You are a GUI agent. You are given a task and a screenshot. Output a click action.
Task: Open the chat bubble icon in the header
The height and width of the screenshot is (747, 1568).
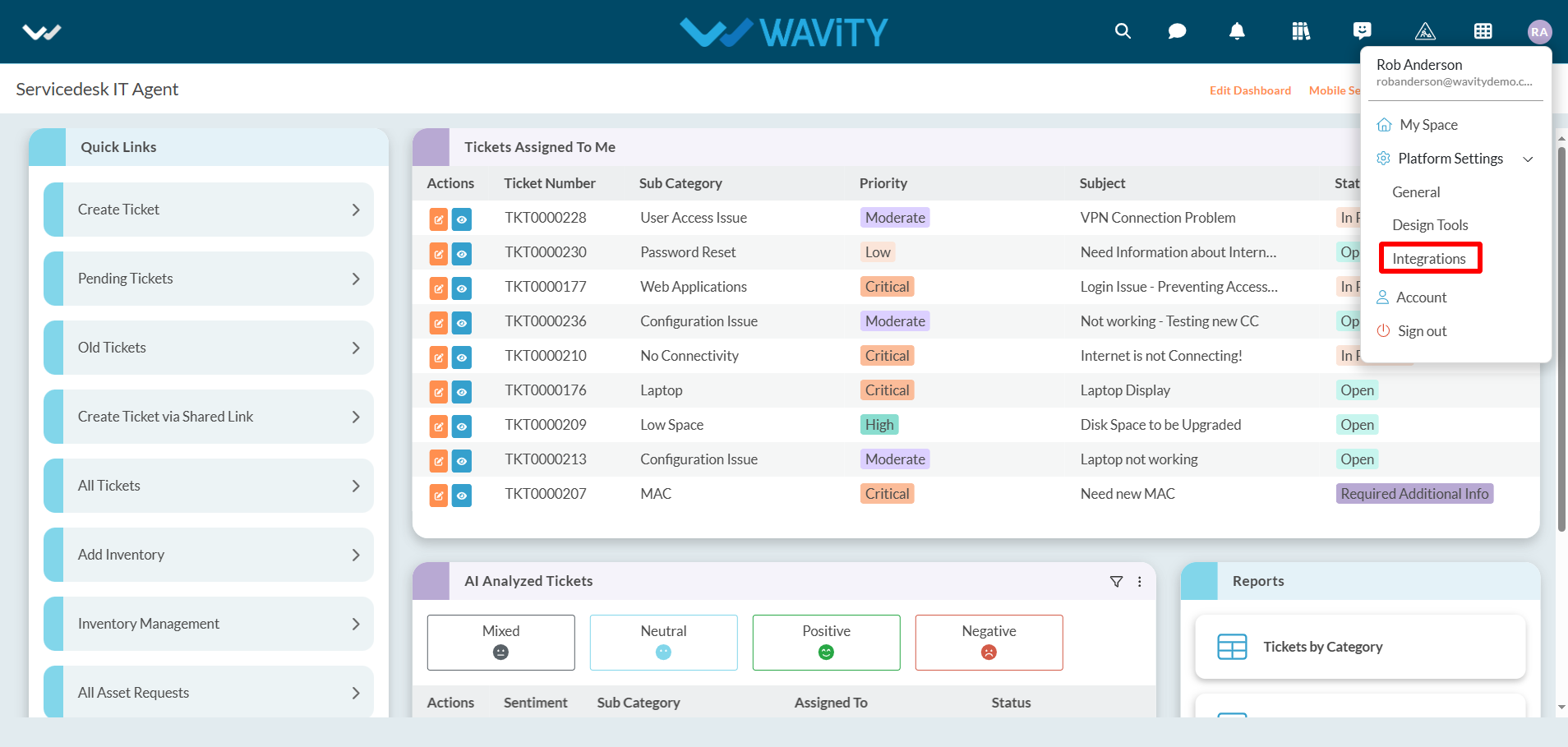(1177, 31)
